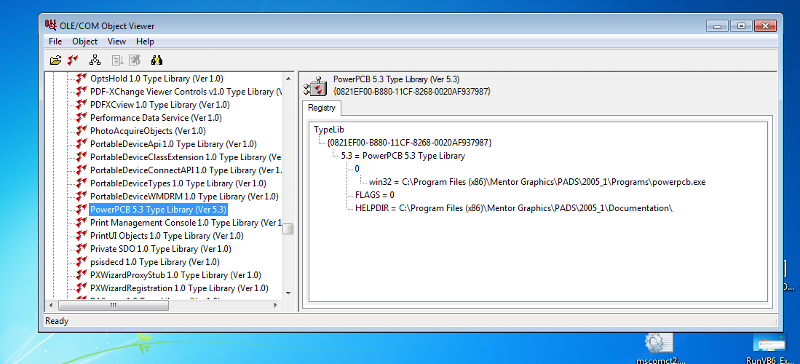This screenshot has width=800, height=364.
Task: Click the icon beside PortableDeviceTypes 1.0 entry
Action: [x=81, y=183]
